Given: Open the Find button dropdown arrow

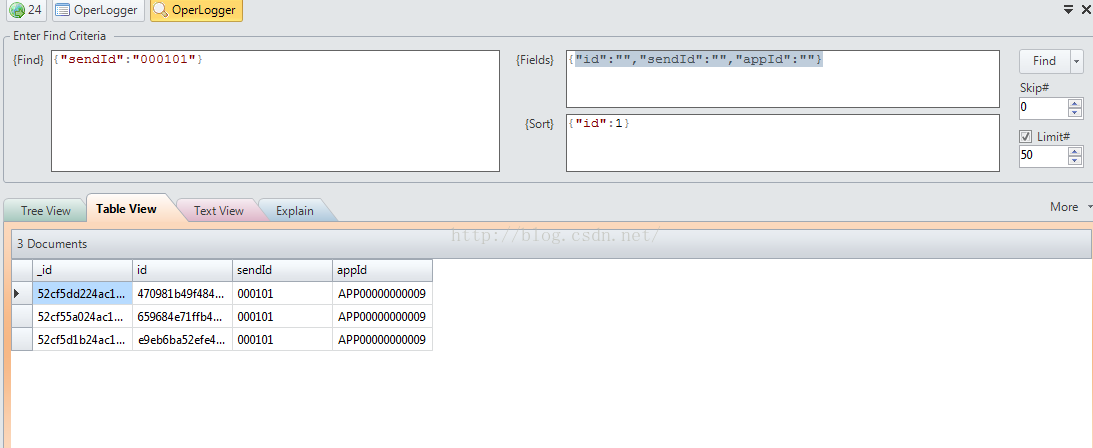Looking at the screenshot, I should [x=1077, y=61].
